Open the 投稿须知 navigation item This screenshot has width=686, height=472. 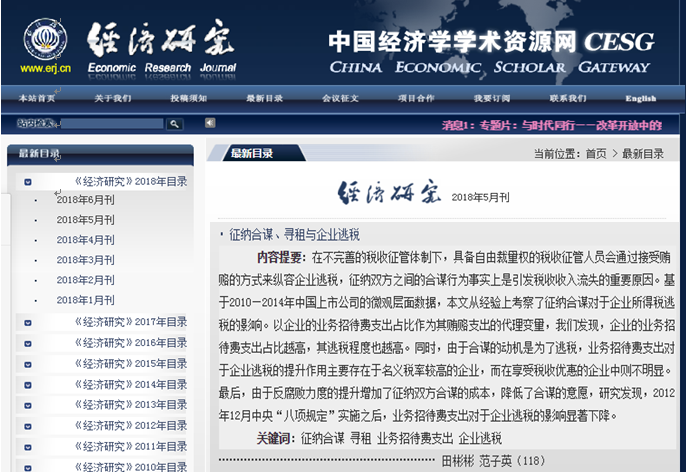pos(188,98)
